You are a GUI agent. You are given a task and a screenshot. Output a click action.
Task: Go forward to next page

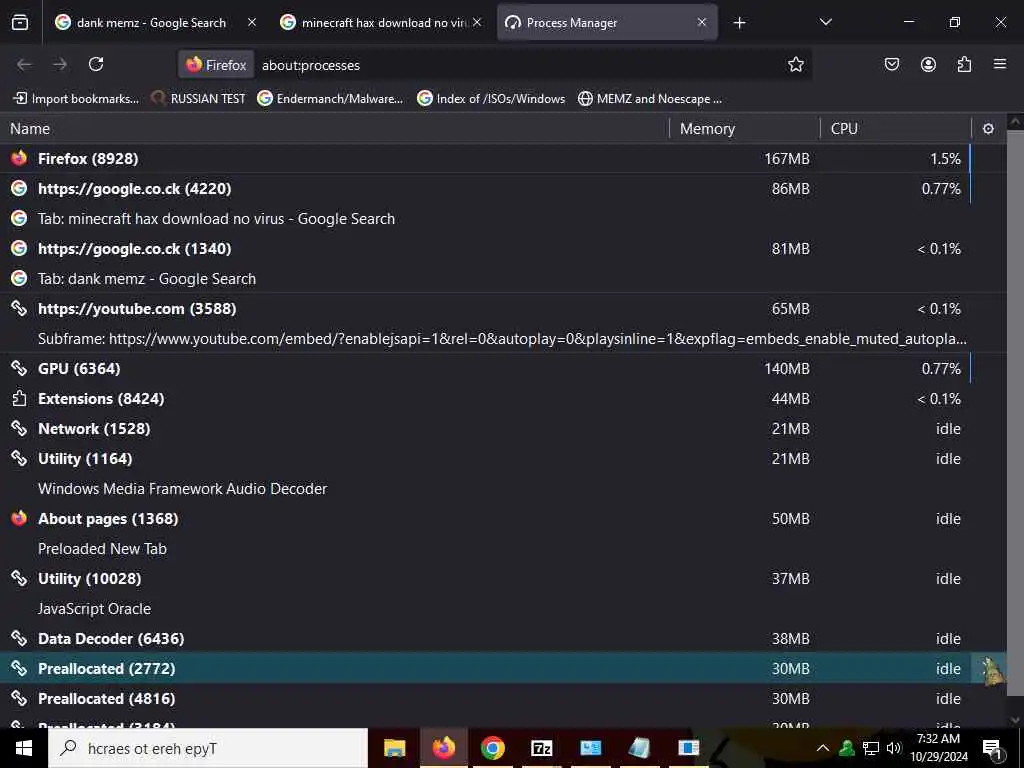pyautogui.click(x=60, y=64)
